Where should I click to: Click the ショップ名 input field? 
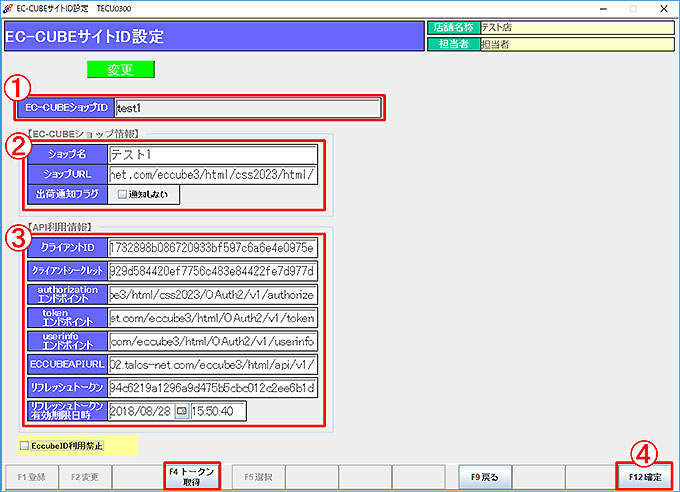[x=213, y=154]
